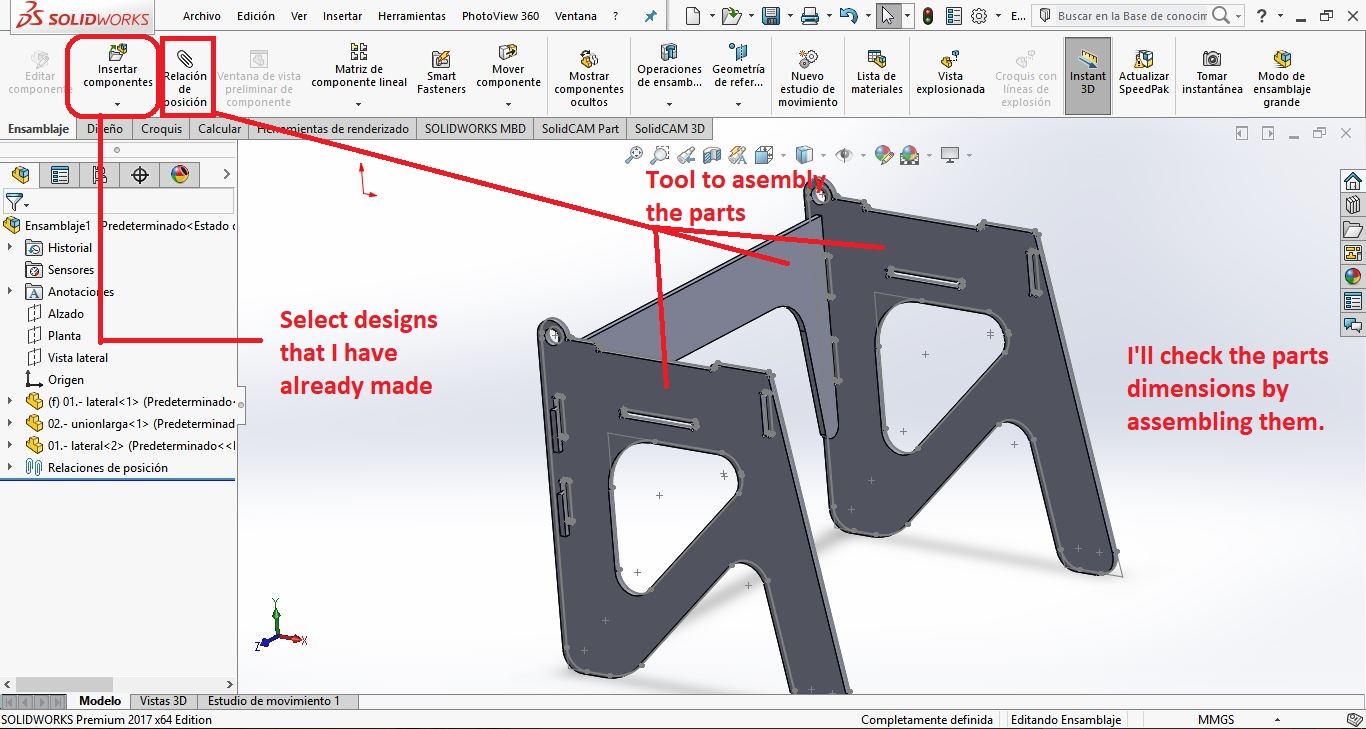Open the Estudio de movimiento 1 tab
Viewport: 1366px width, 729px height.
coord(274,701)
